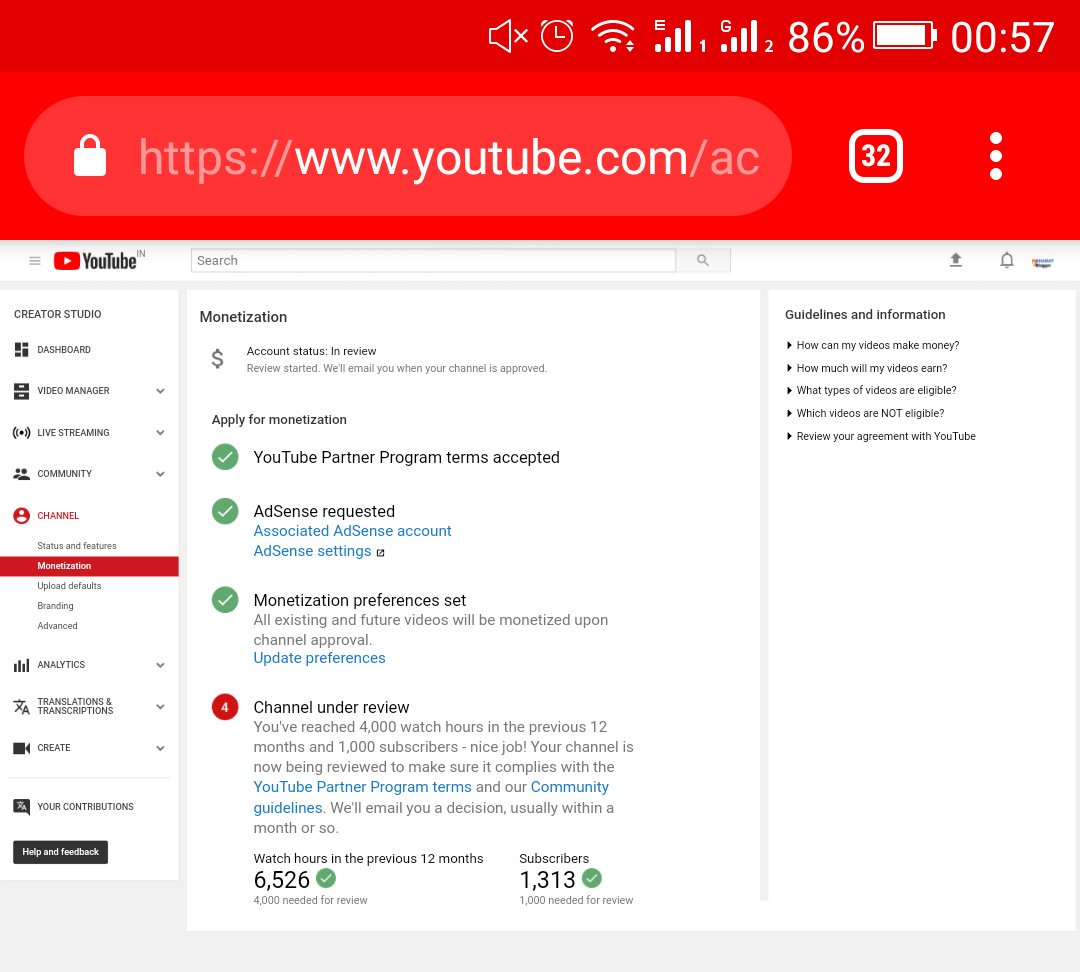Open the notifications bell
1080x972 pixels.
pyautogui.click(x=1006, y=260)
